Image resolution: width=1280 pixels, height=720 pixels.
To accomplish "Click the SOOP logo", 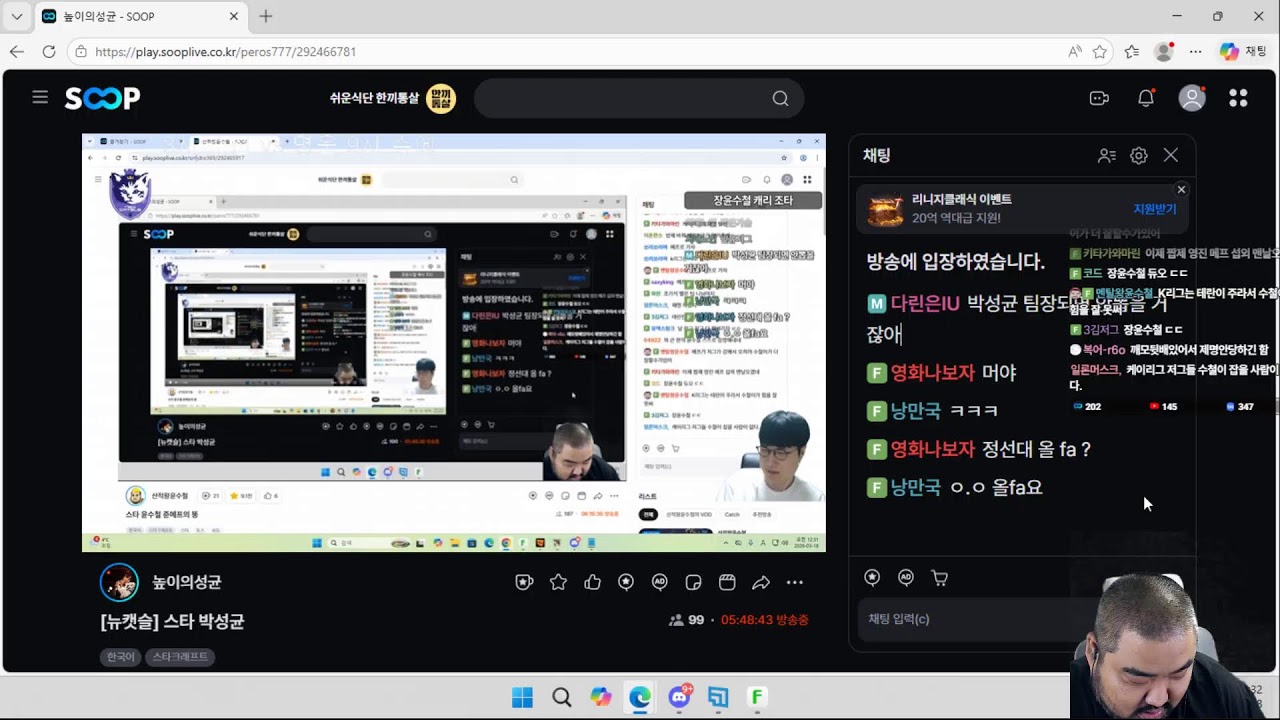I will pyautogui.click(x=102, y=98).
